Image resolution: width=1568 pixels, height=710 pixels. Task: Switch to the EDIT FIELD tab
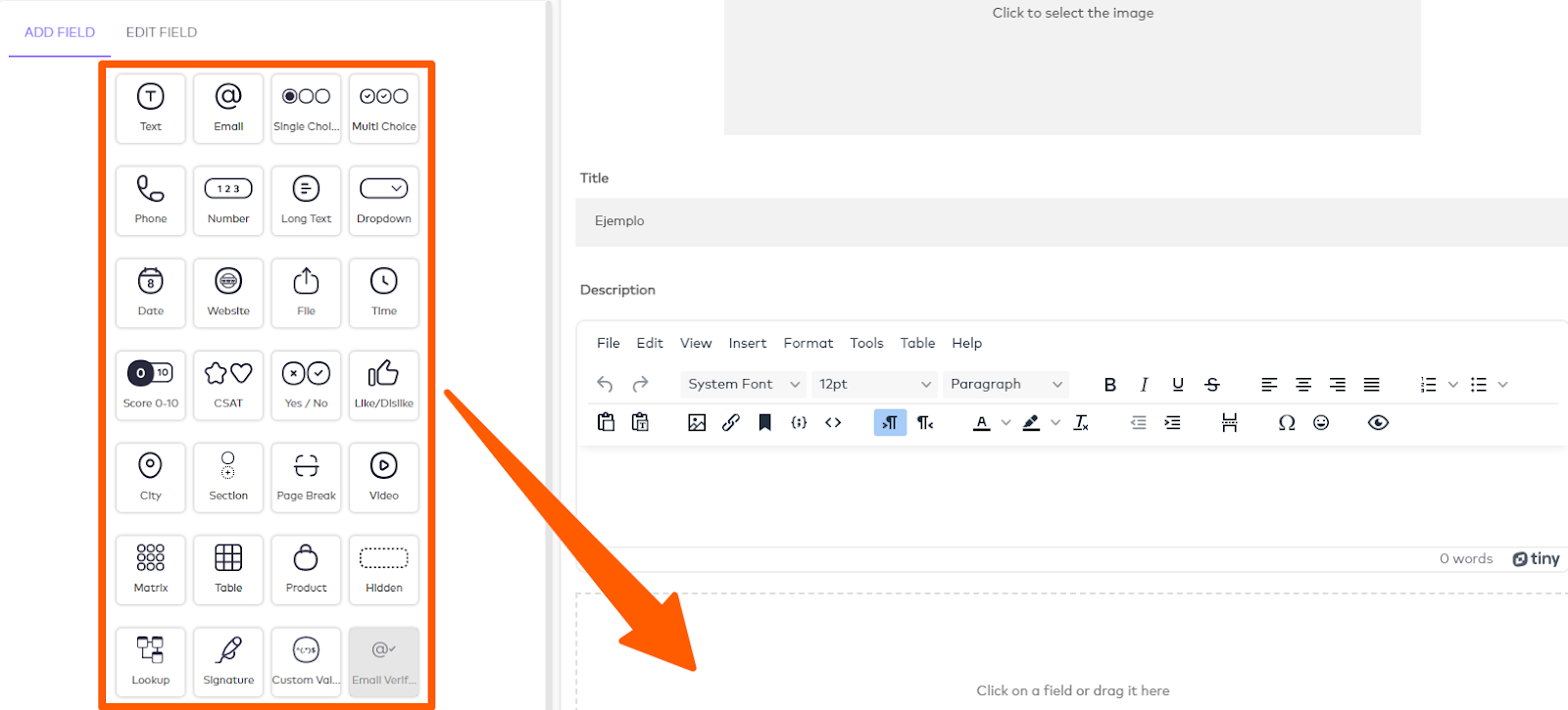(x=162, y=32)
